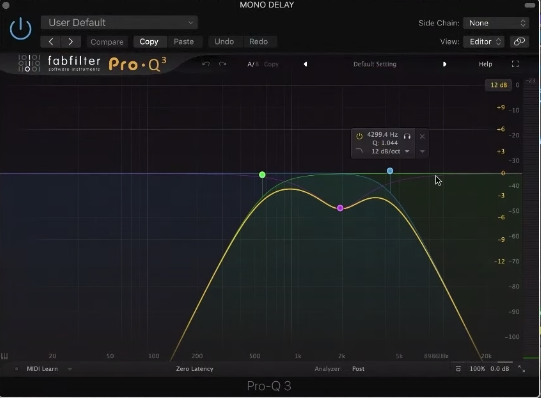Solo band with headphones icon
The image size is (541, 398).
pos(407,137)
